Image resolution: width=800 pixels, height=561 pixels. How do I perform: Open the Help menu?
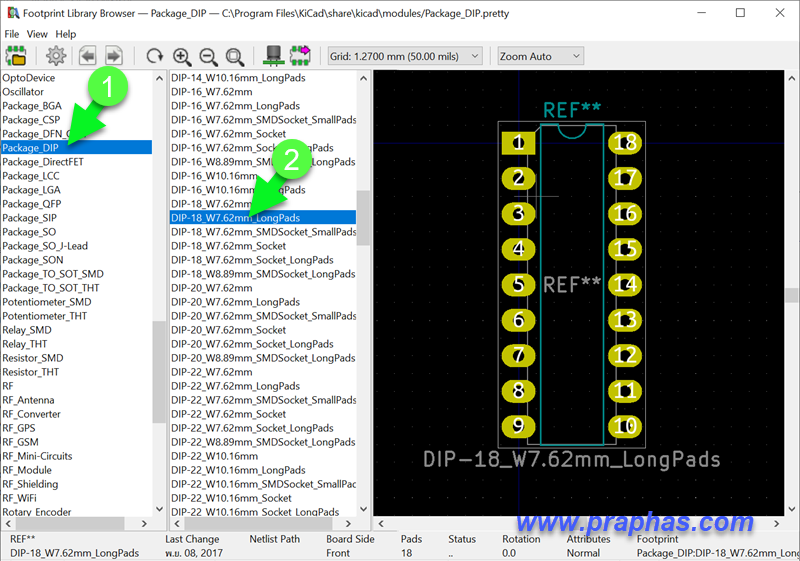(66, 34)
